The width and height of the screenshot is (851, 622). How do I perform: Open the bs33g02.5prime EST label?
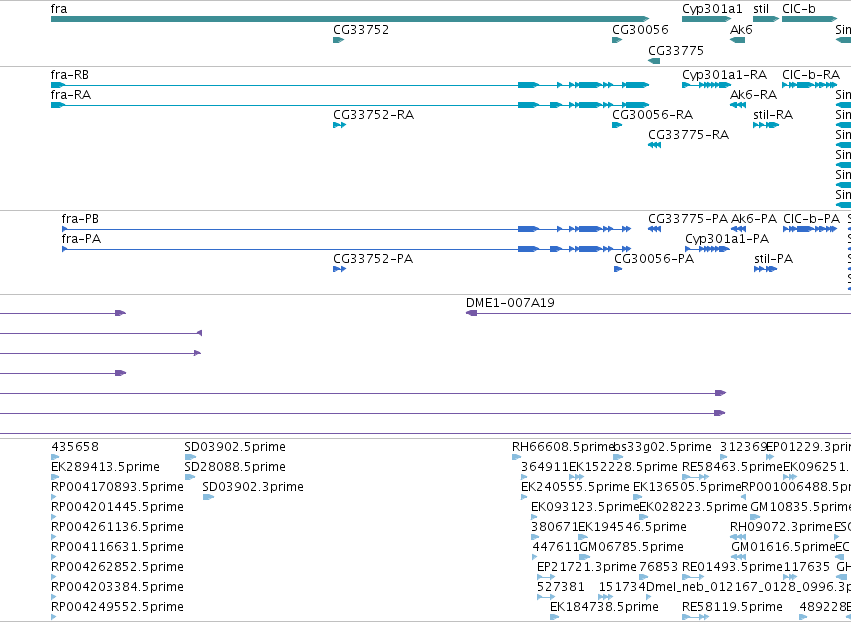click(x=662, y=447)
